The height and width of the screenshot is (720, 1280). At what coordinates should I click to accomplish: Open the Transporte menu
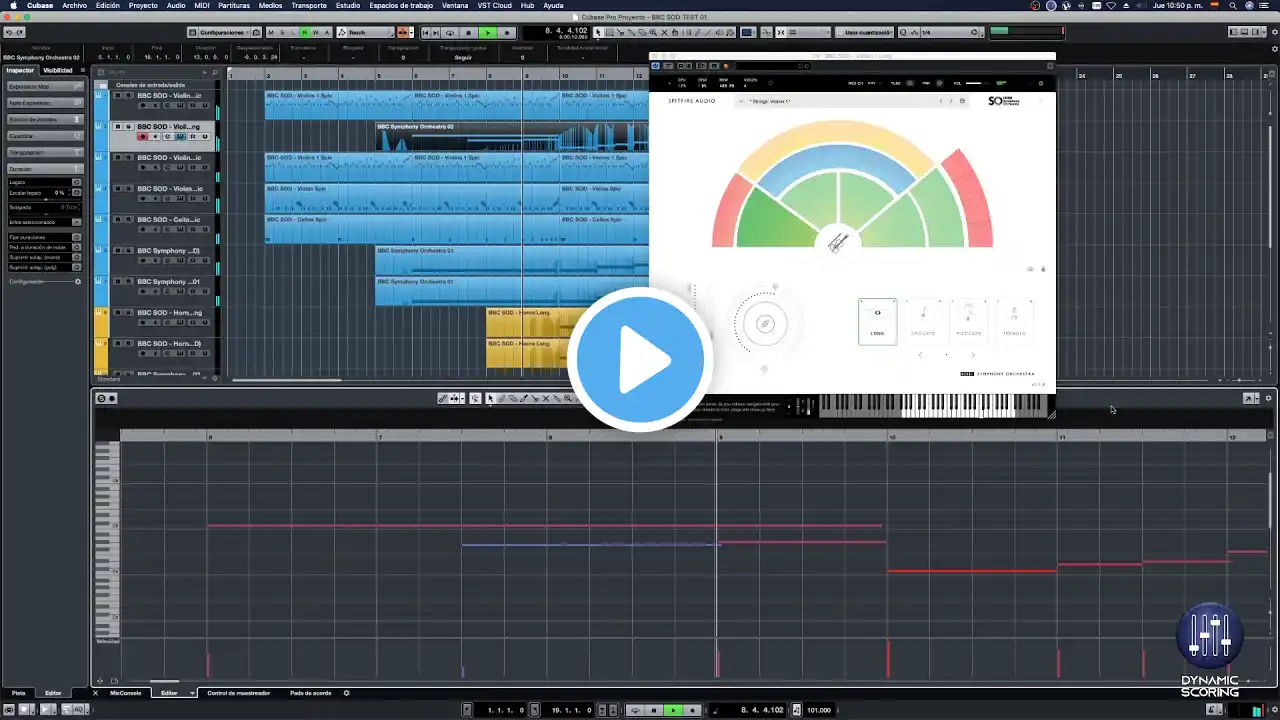309,5
